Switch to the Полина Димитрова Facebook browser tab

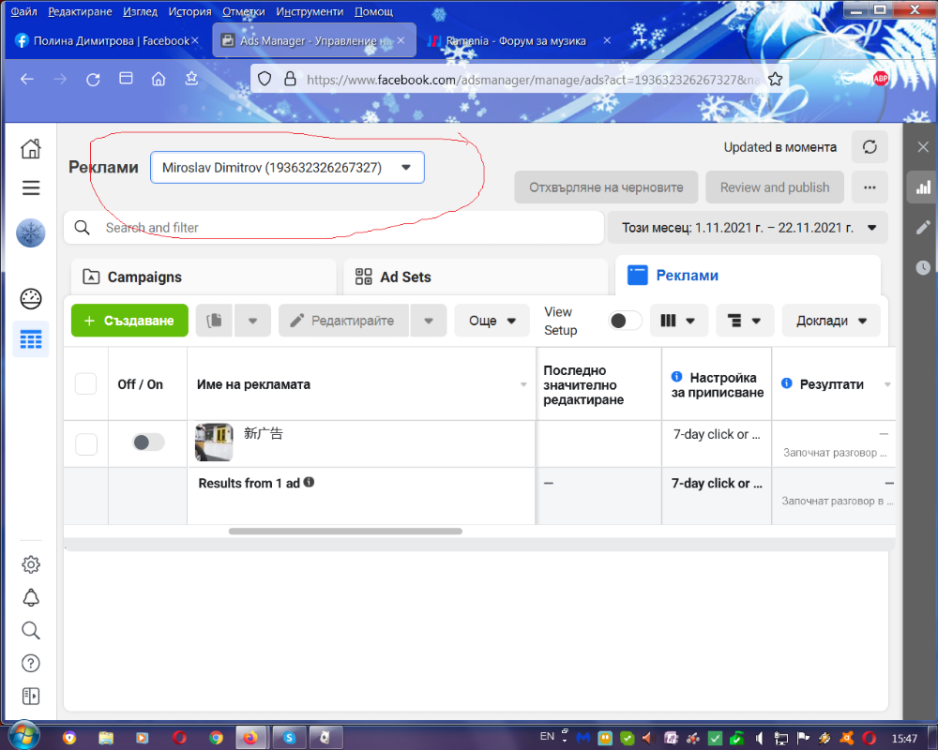tap(106, 41)
